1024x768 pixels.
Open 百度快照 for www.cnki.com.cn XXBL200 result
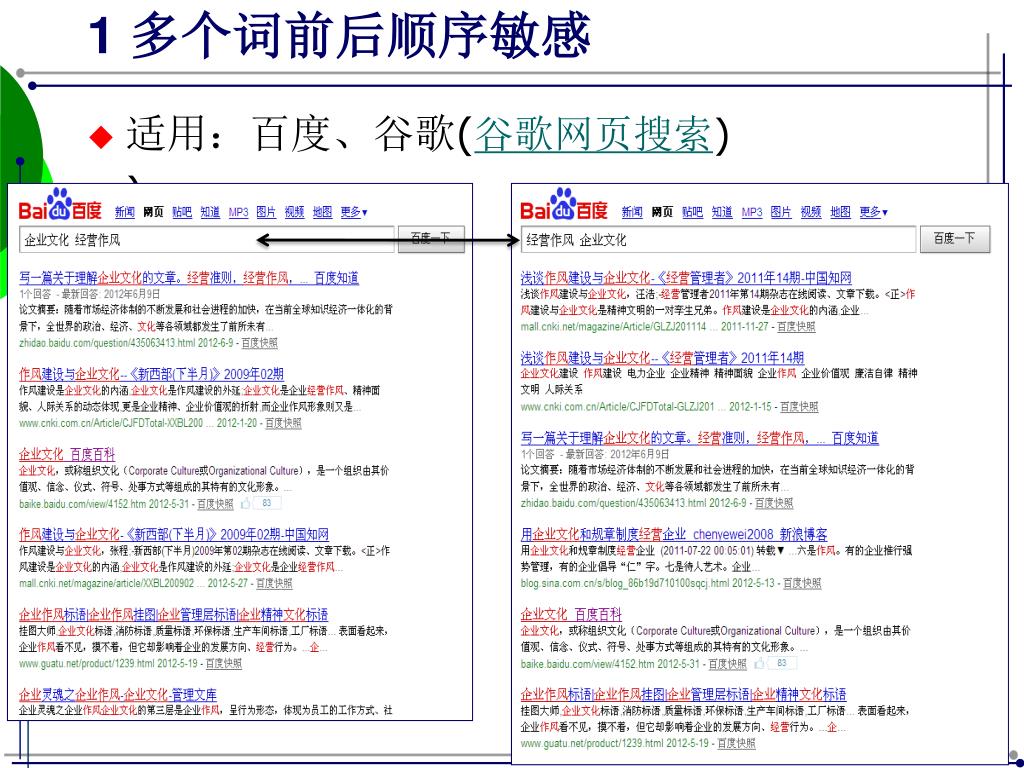tap(283, 423)
